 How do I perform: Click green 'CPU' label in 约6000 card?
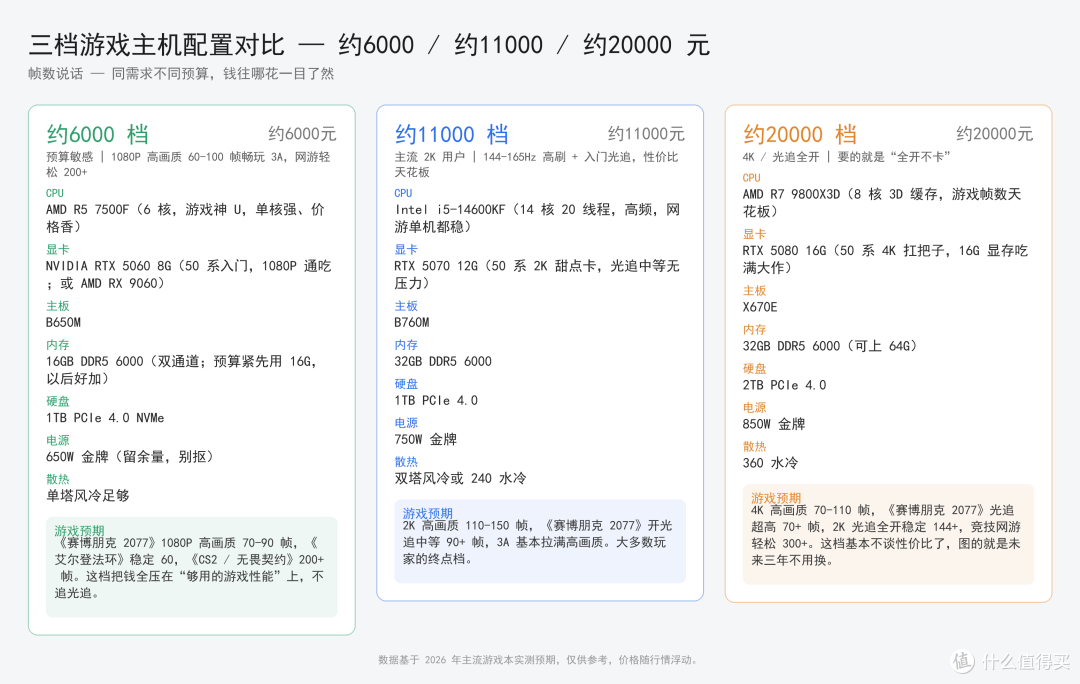click(55, 193)
